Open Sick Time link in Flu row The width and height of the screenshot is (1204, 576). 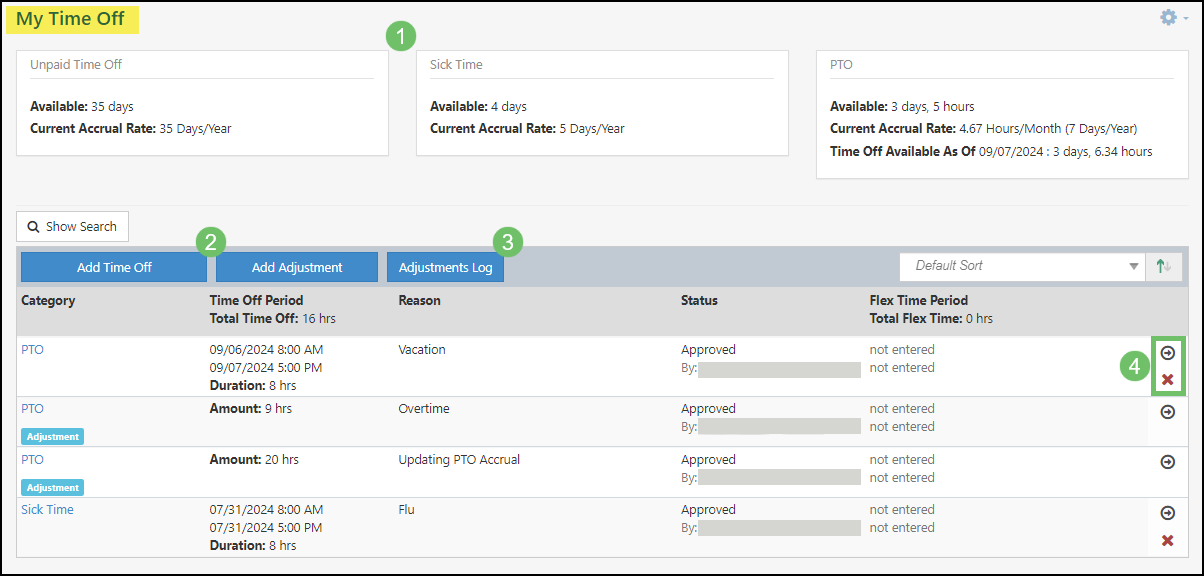point(47,510)
